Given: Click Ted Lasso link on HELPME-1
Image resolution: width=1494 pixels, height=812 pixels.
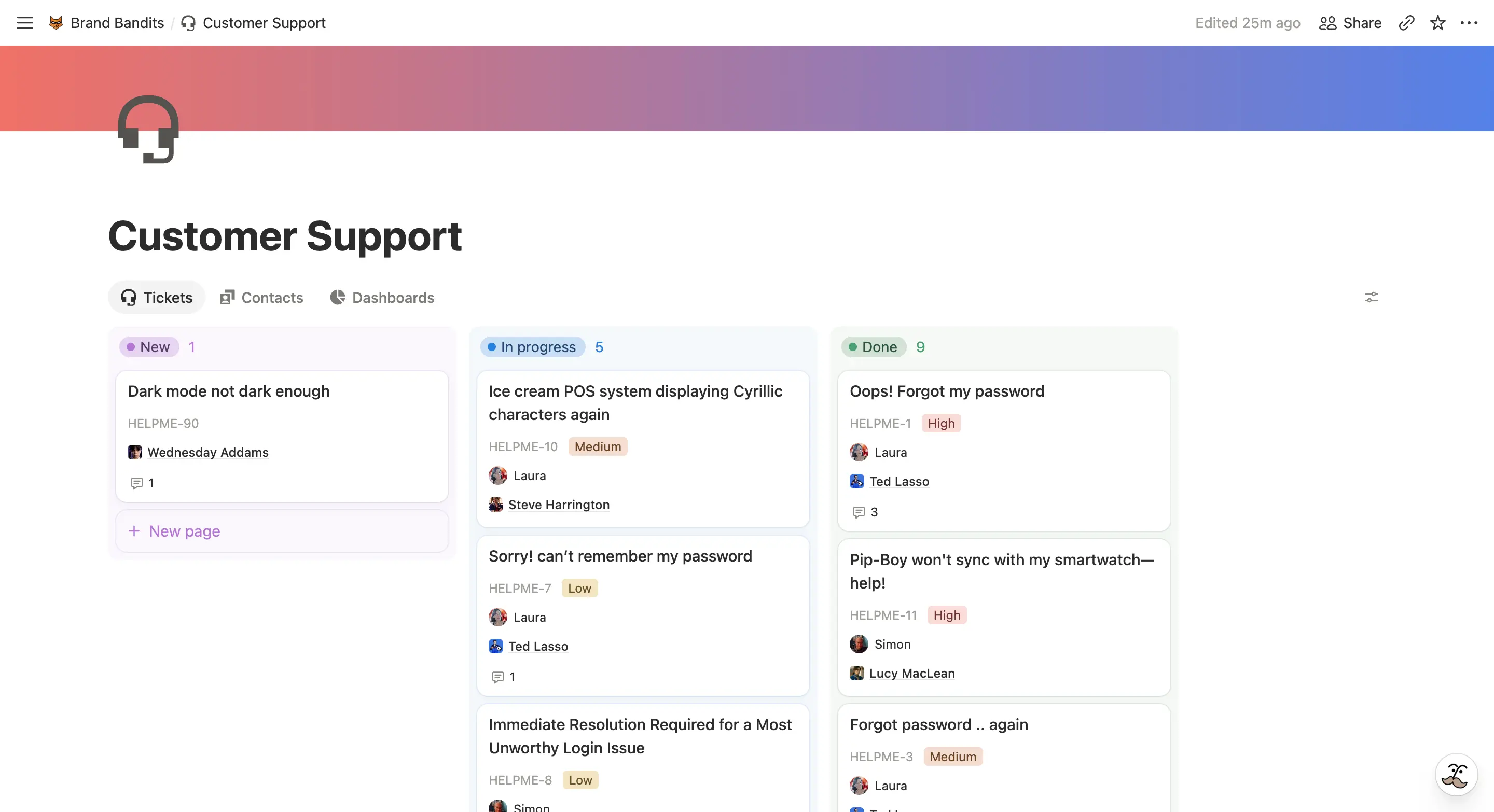Looking at the screenshot, I should click(899, 481).
